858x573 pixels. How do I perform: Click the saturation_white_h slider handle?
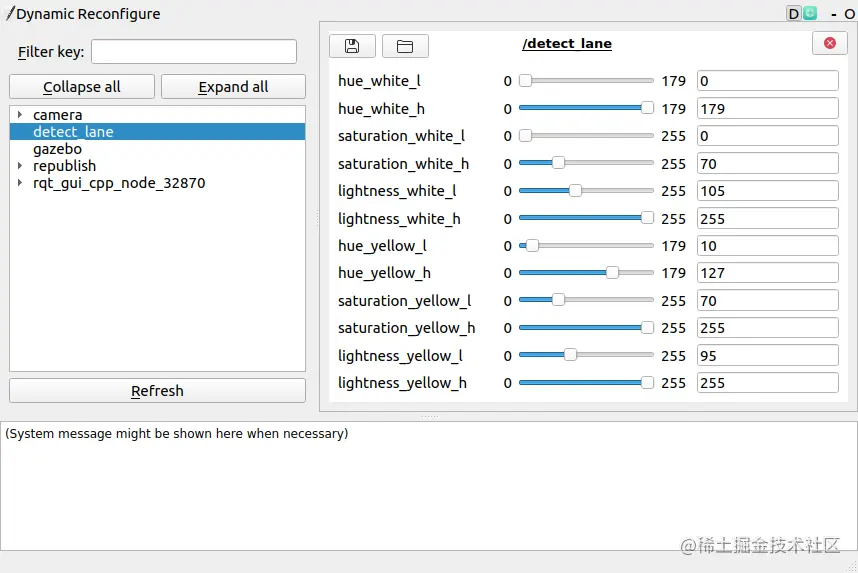tap(558, 163)
